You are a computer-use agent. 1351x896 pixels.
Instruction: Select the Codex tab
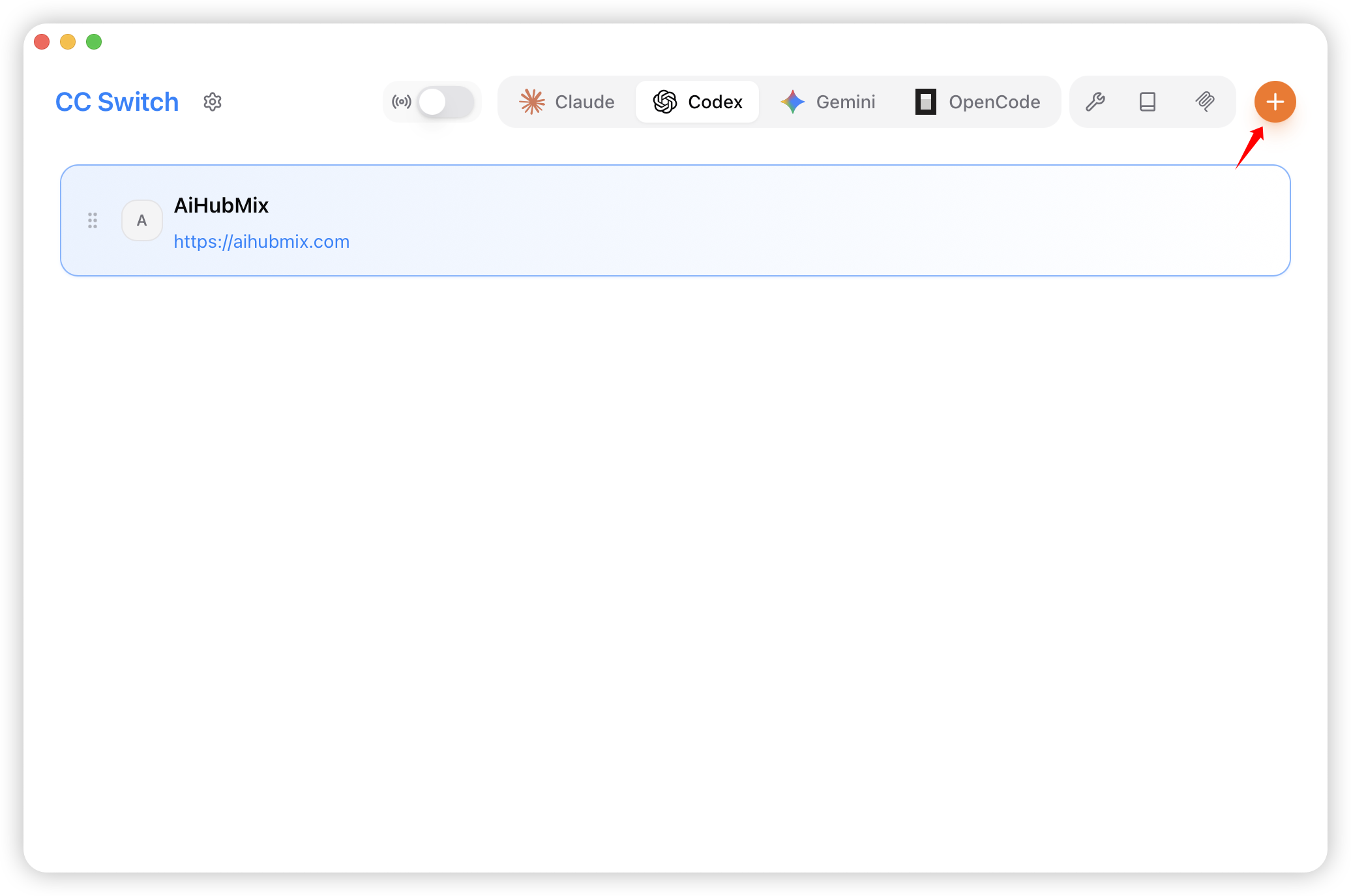pyautogui.click(x=698, y=102)
